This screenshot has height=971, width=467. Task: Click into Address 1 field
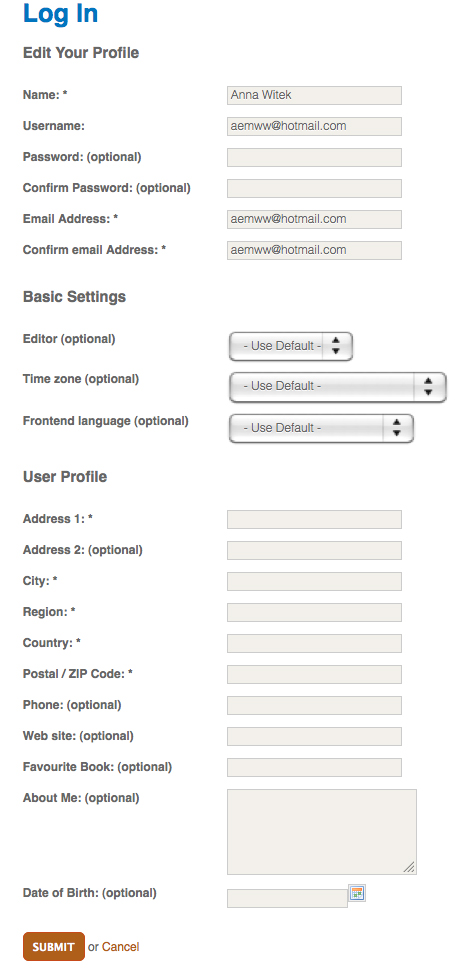(314, 520)
